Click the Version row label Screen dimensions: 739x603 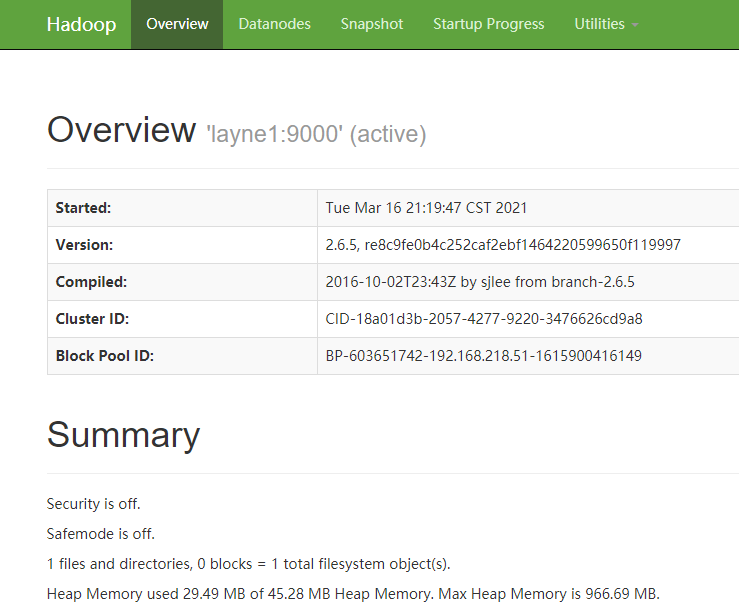point(84,245)
